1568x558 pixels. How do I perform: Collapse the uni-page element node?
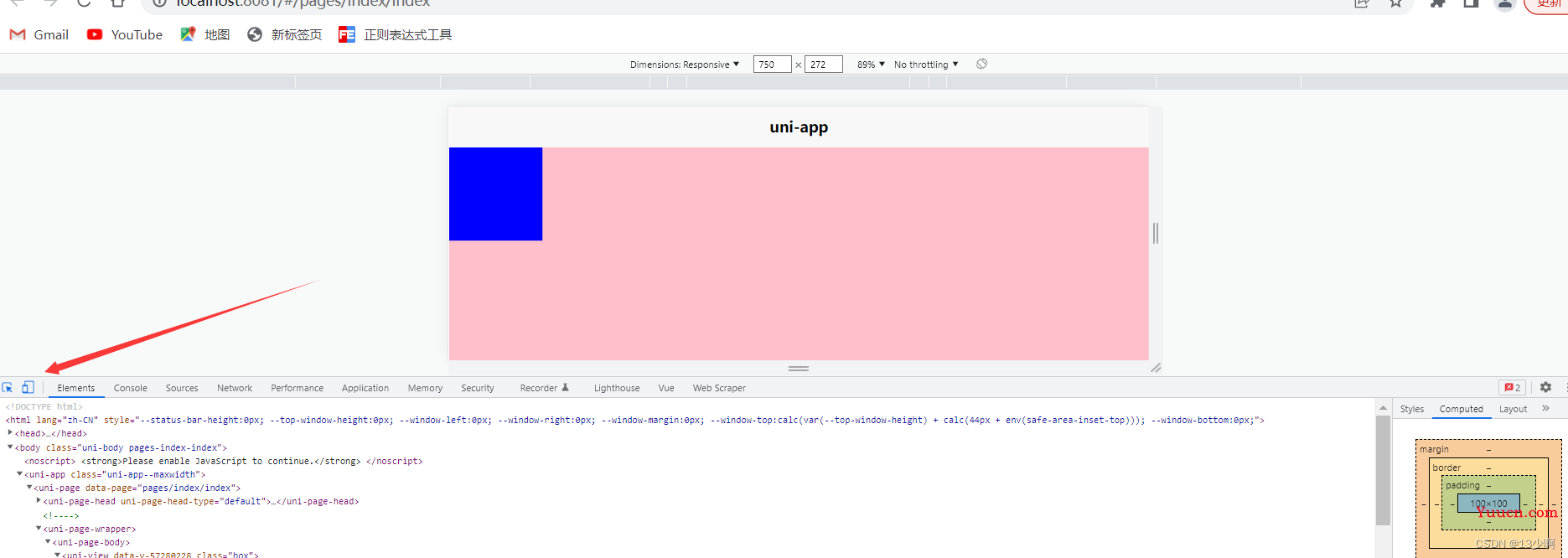(x=29, y=488)
